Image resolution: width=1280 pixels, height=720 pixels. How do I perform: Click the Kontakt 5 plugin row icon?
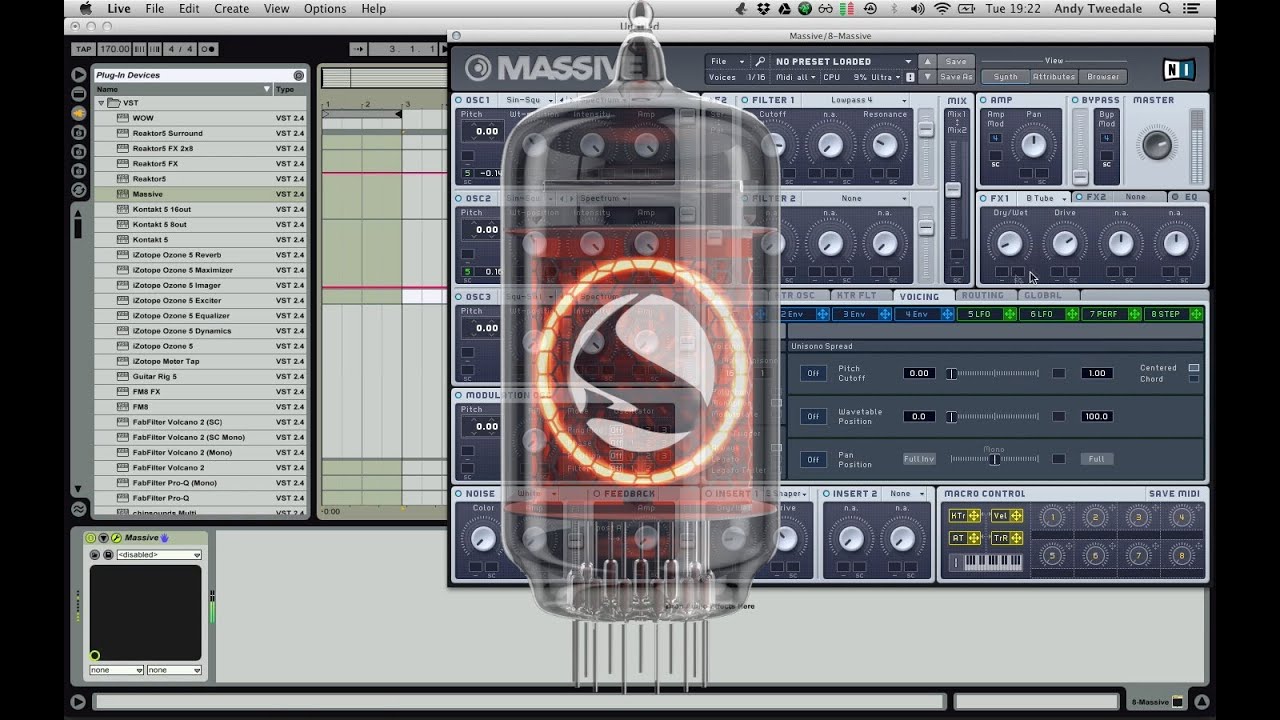point(123,240)
